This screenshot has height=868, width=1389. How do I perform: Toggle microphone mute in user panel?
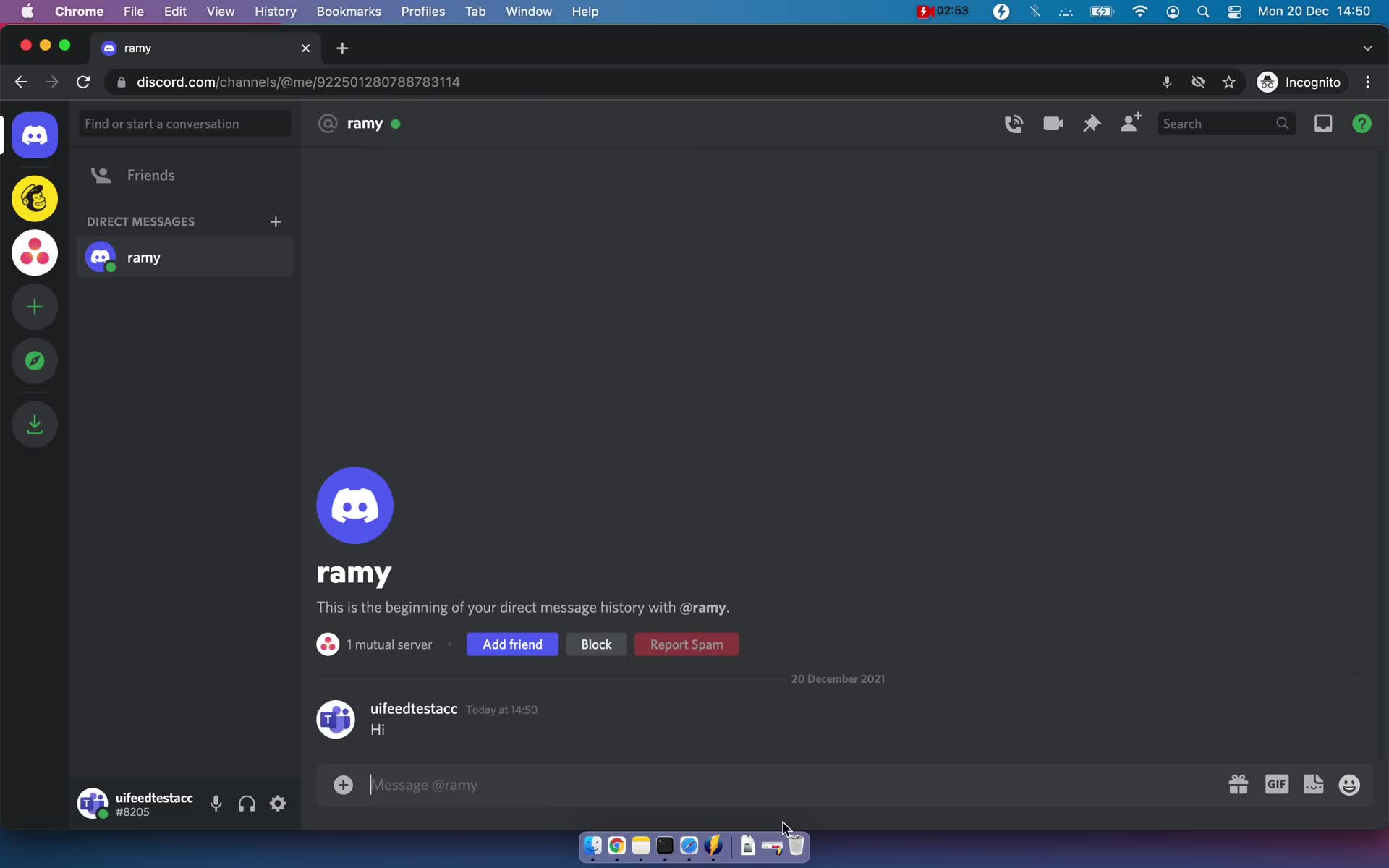[216, 804]
